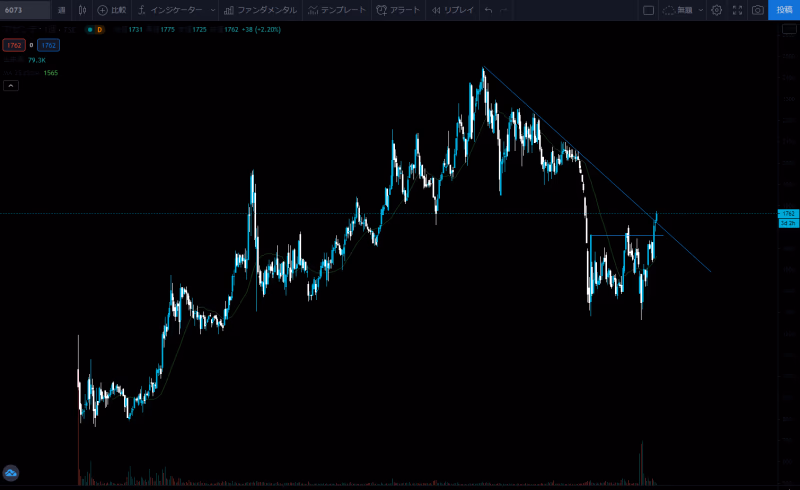Collapse the chart legend with chevron
800x490 pixels.
(11, 86)
